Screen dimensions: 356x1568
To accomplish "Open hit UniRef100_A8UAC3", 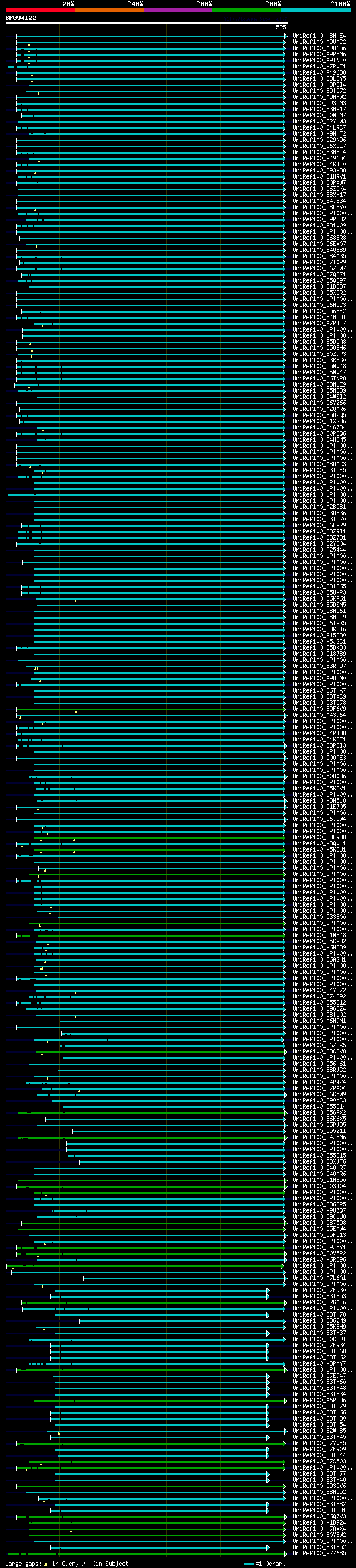I will pos(319,464).
